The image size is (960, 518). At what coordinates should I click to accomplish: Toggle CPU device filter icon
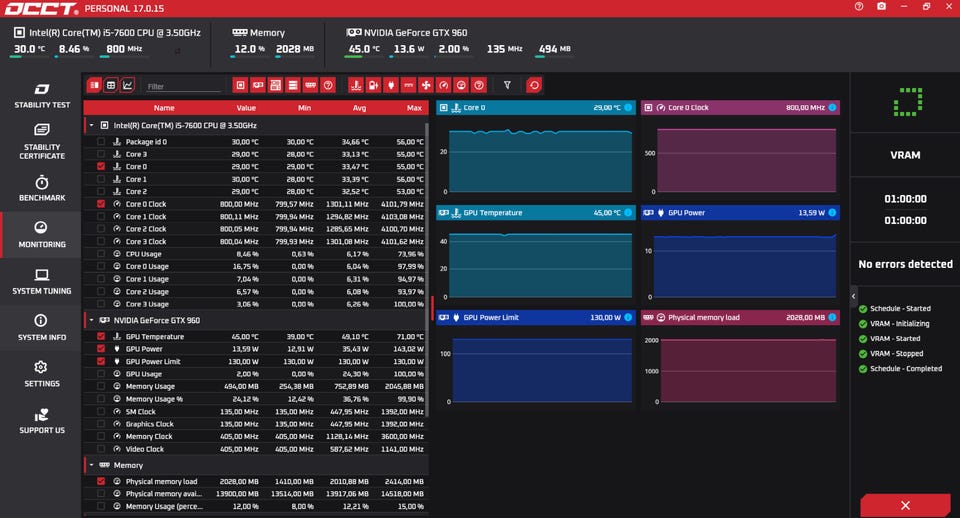click(240, 85)
